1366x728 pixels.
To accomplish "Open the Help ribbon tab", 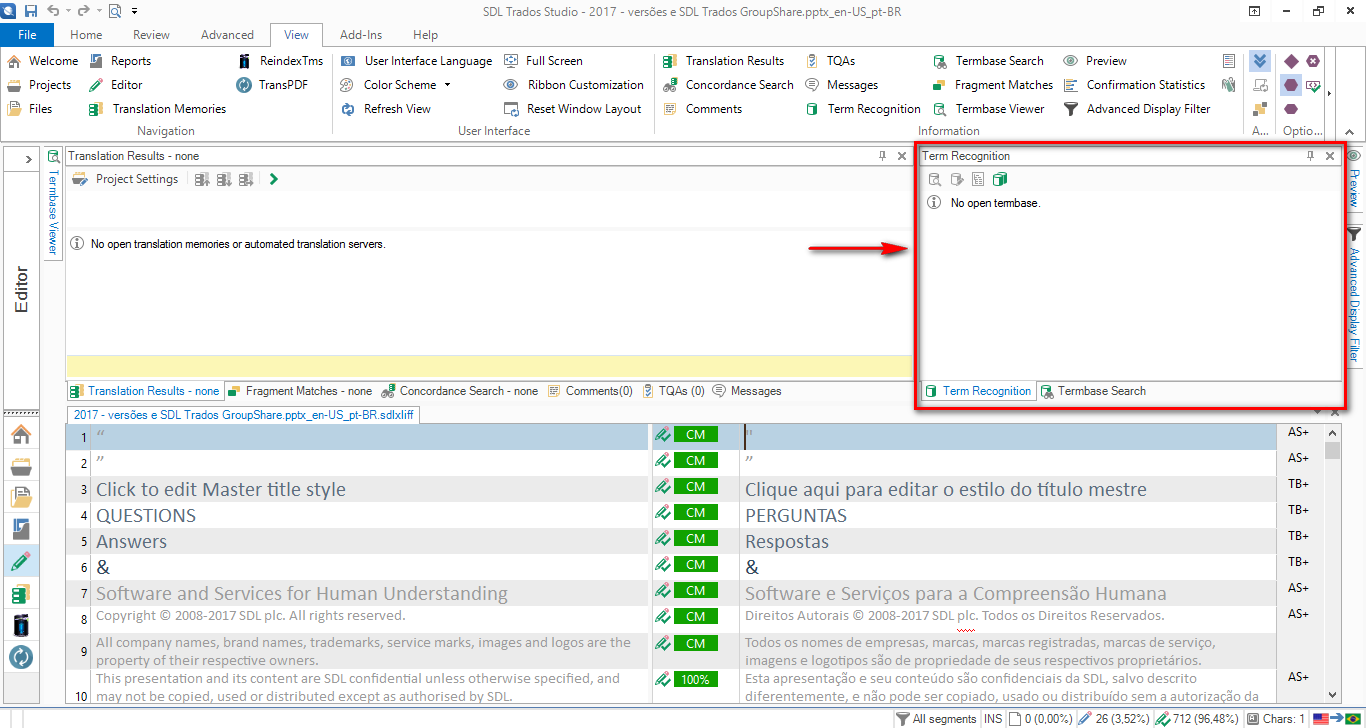I will [426, 35].
